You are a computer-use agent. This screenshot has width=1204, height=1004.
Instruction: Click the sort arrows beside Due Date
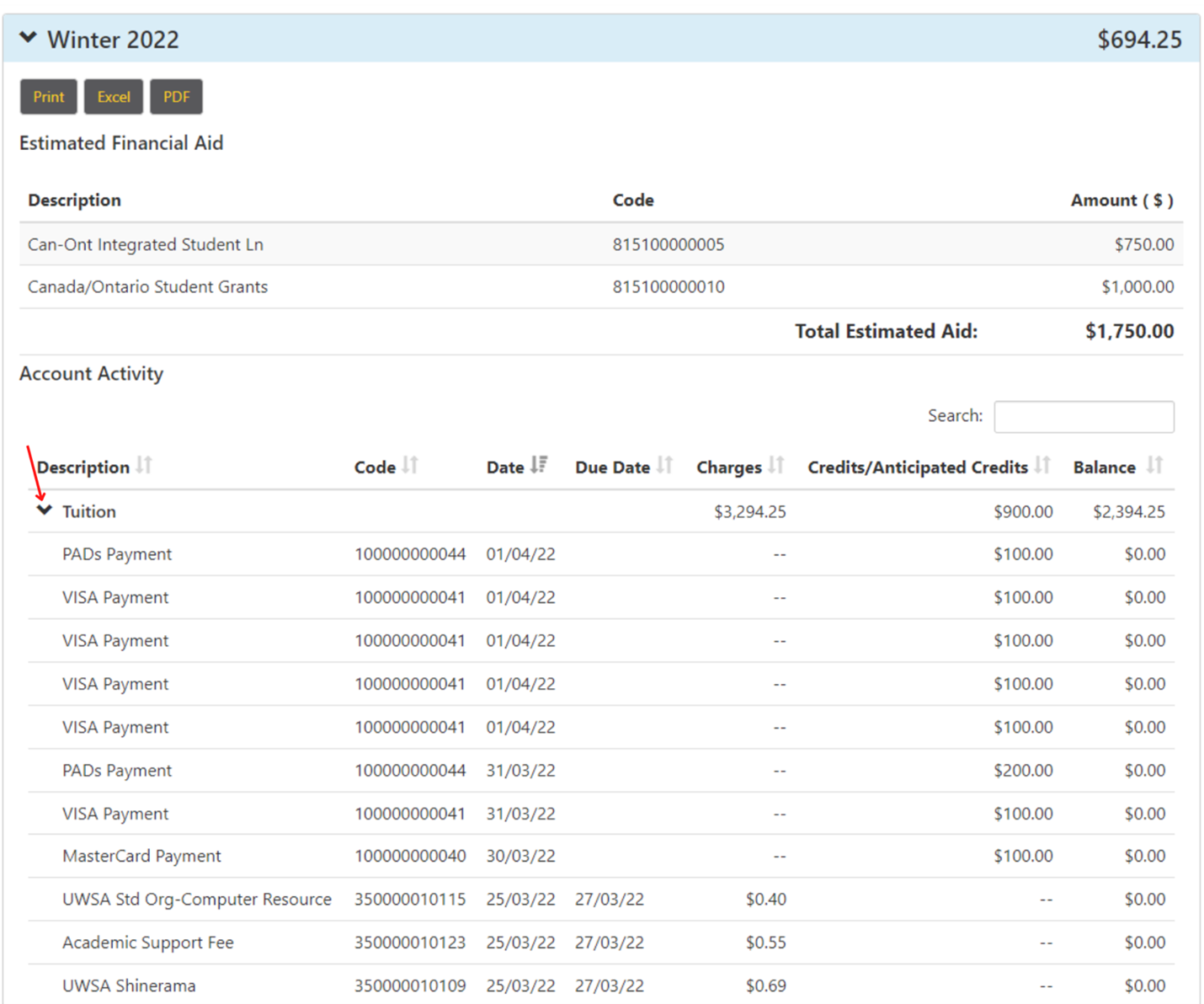[x=665, y=464]
